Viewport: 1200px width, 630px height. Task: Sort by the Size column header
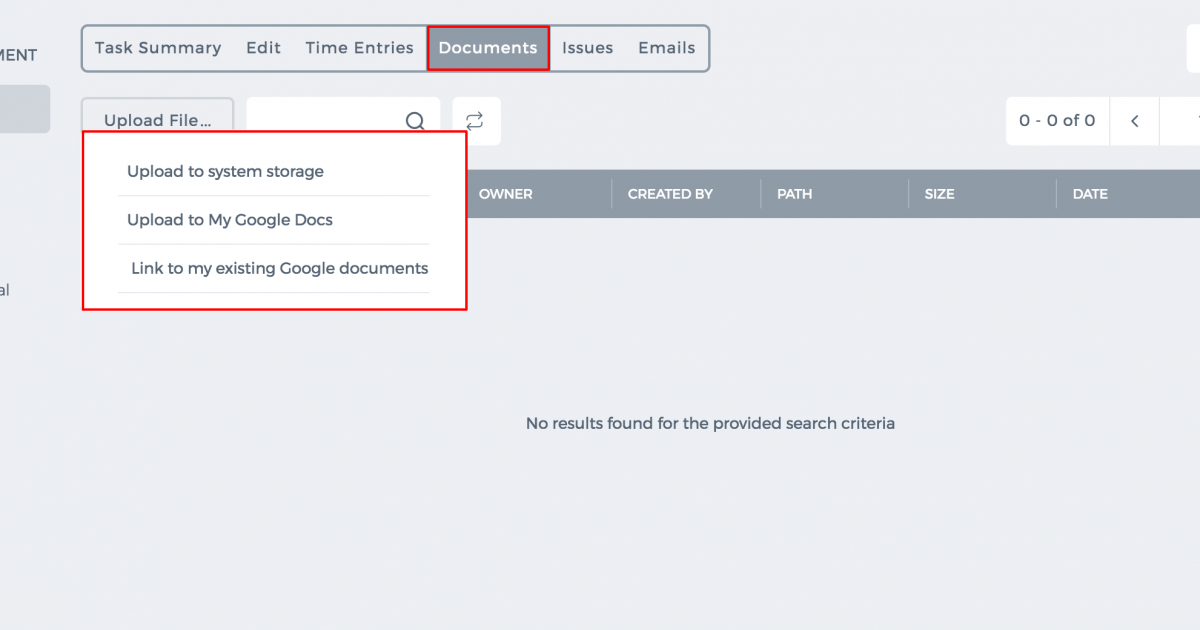click(x=940, y=194)
